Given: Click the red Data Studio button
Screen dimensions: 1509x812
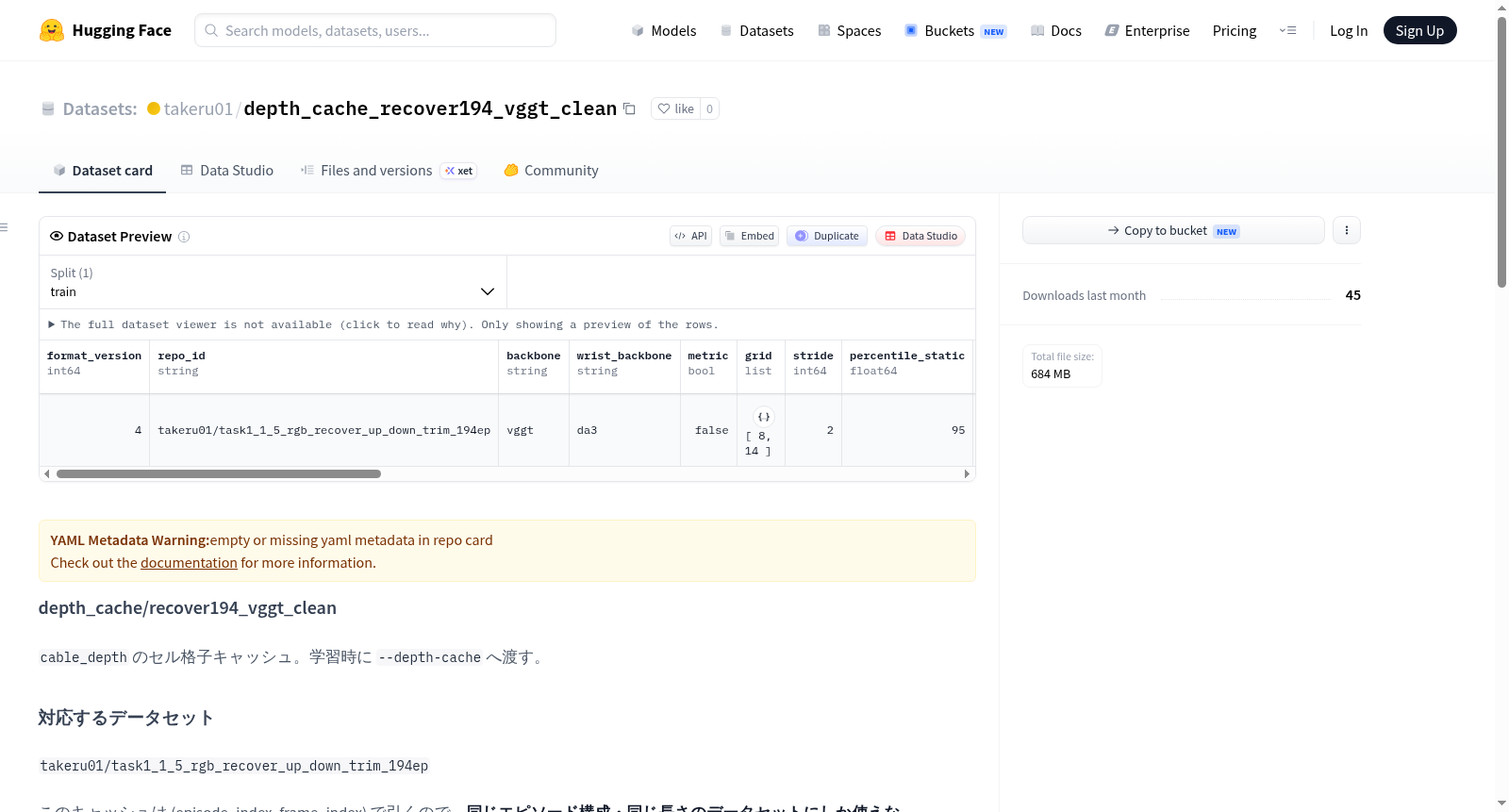Looking at the screenshot, I should [x=920, y=236].
